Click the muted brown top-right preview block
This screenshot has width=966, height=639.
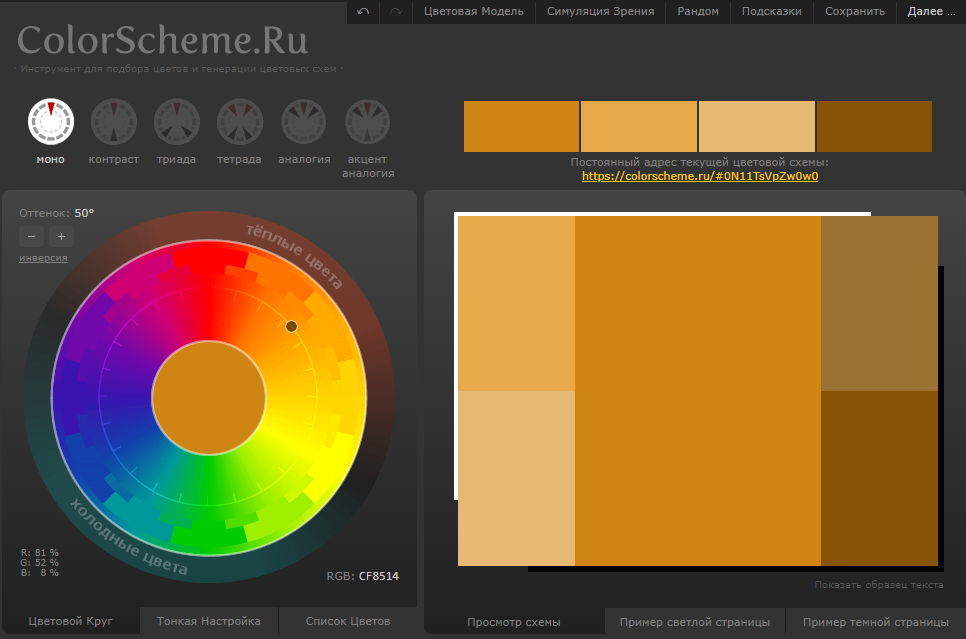pos(879,303)
